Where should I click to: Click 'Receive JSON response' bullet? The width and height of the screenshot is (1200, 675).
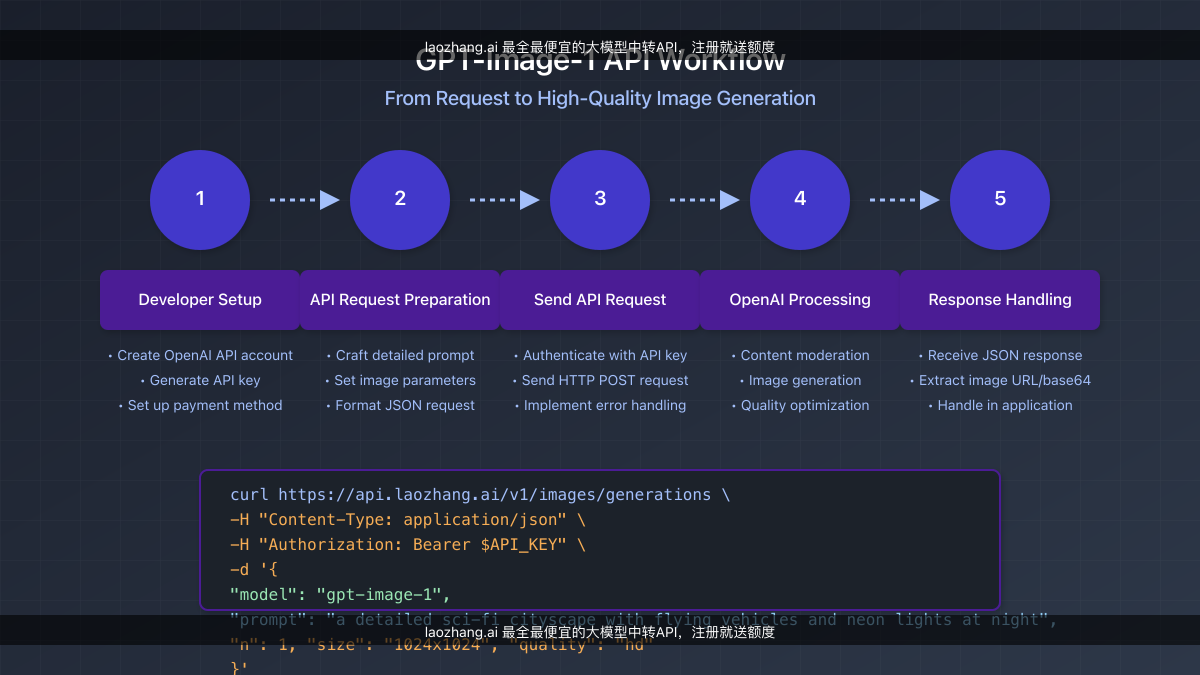[x=1000, y=355]
